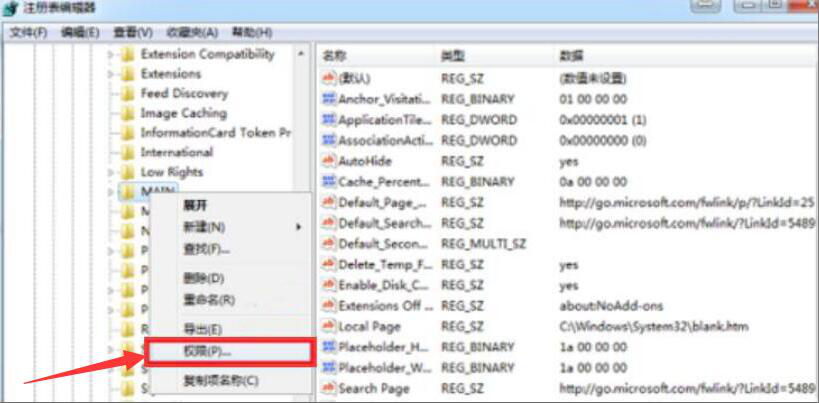The width and height of the screenshot is (819, 403).
Task: Open 权限(P)... from the context menu
Action: (230, 351)
